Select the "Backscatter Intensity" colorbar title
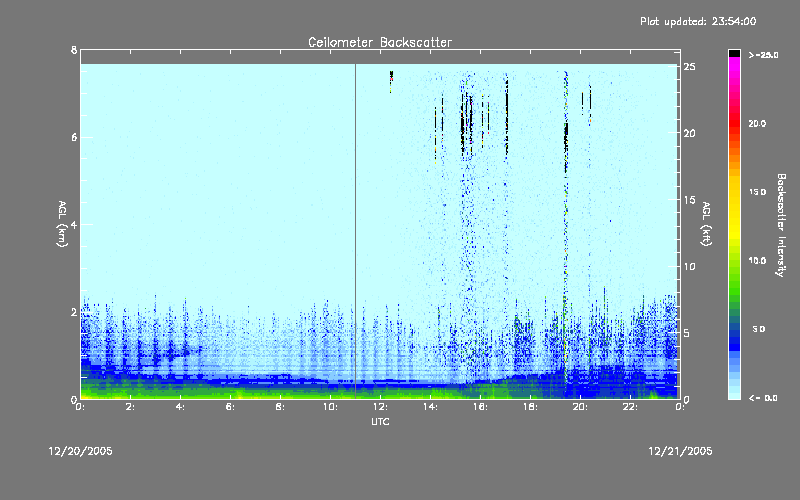 (x=781, y=225)
